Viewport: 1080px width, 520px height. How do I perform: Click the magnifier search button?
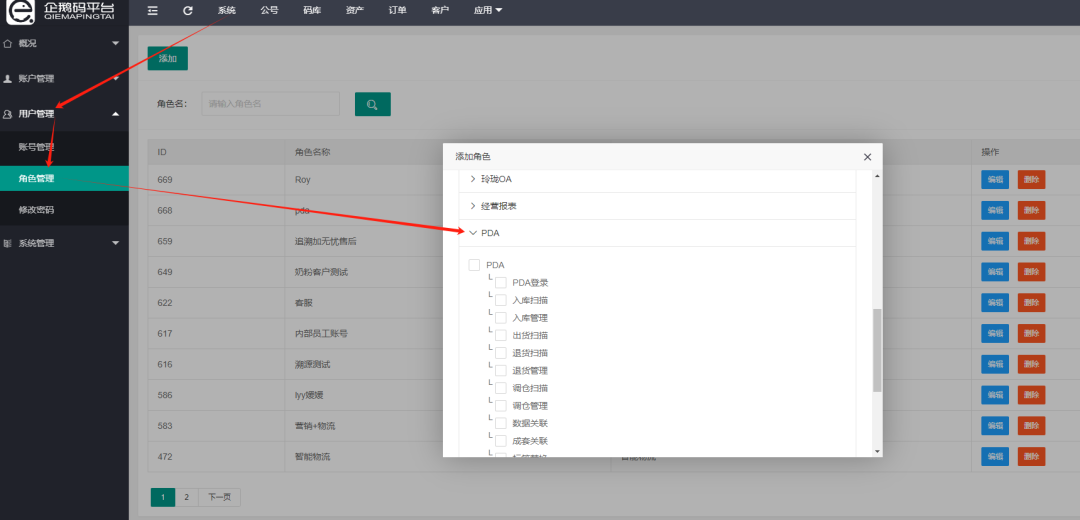(x=372, y=104)
